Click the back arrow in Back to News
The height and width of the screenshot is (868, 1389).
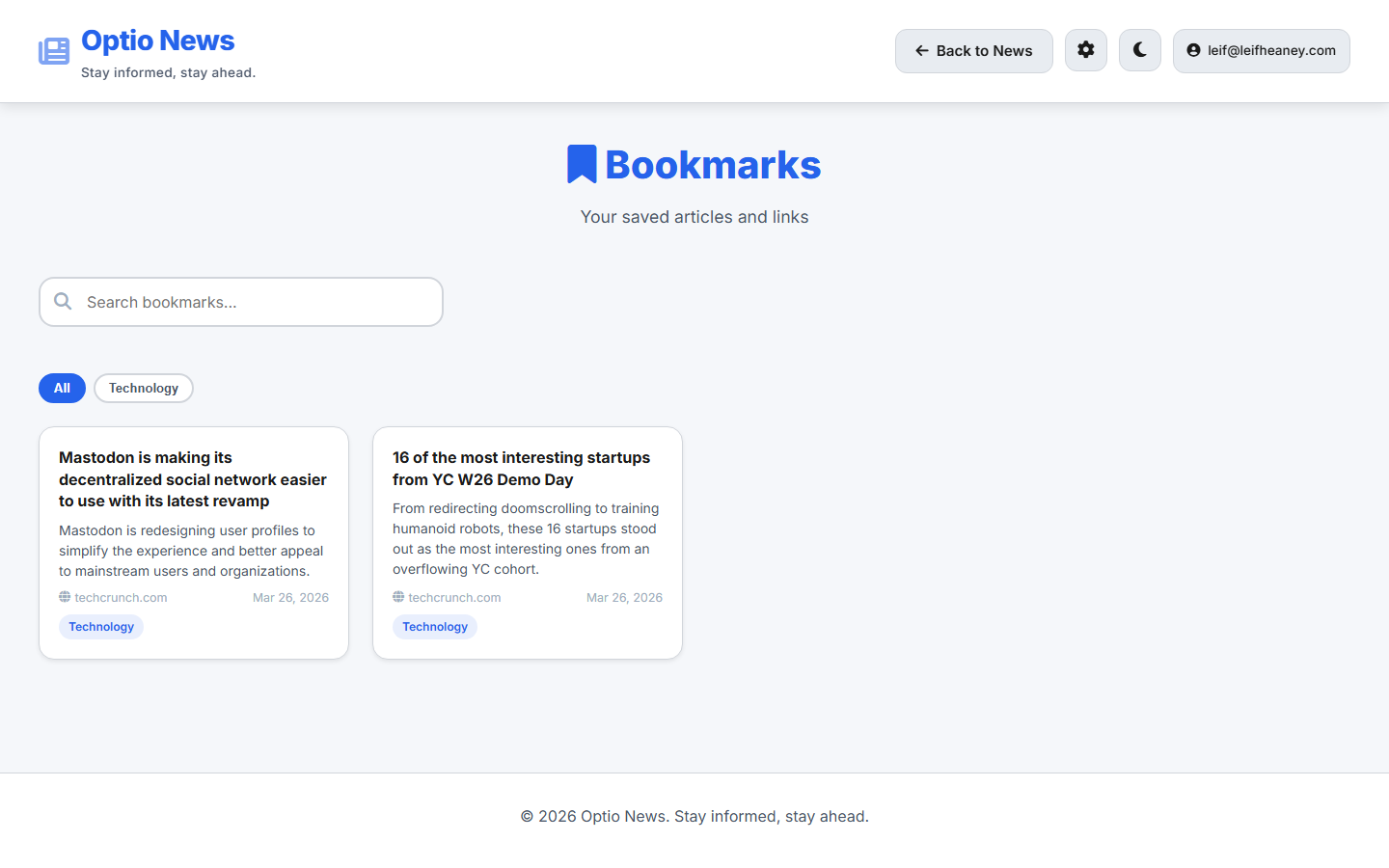[919, 50]
